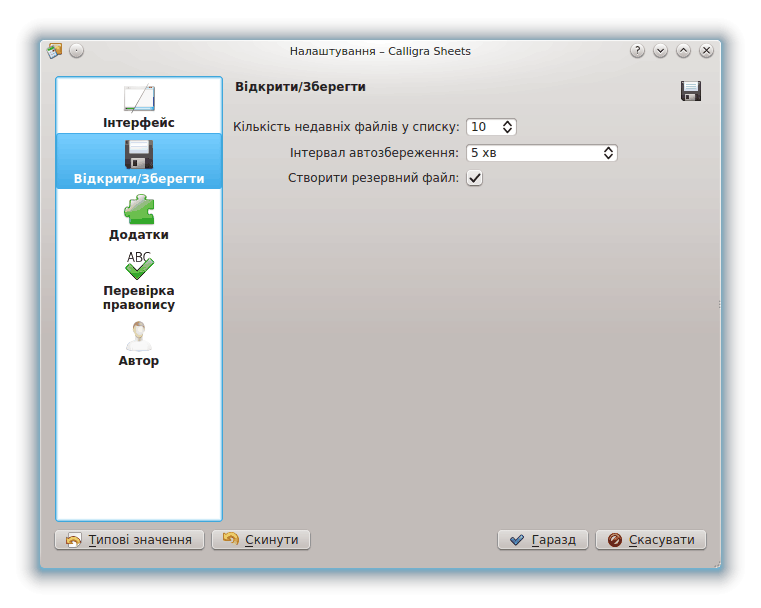Click the pin window titlebar button
The width and height of the screenshot is (761, 608).
(x=77, y=51)
